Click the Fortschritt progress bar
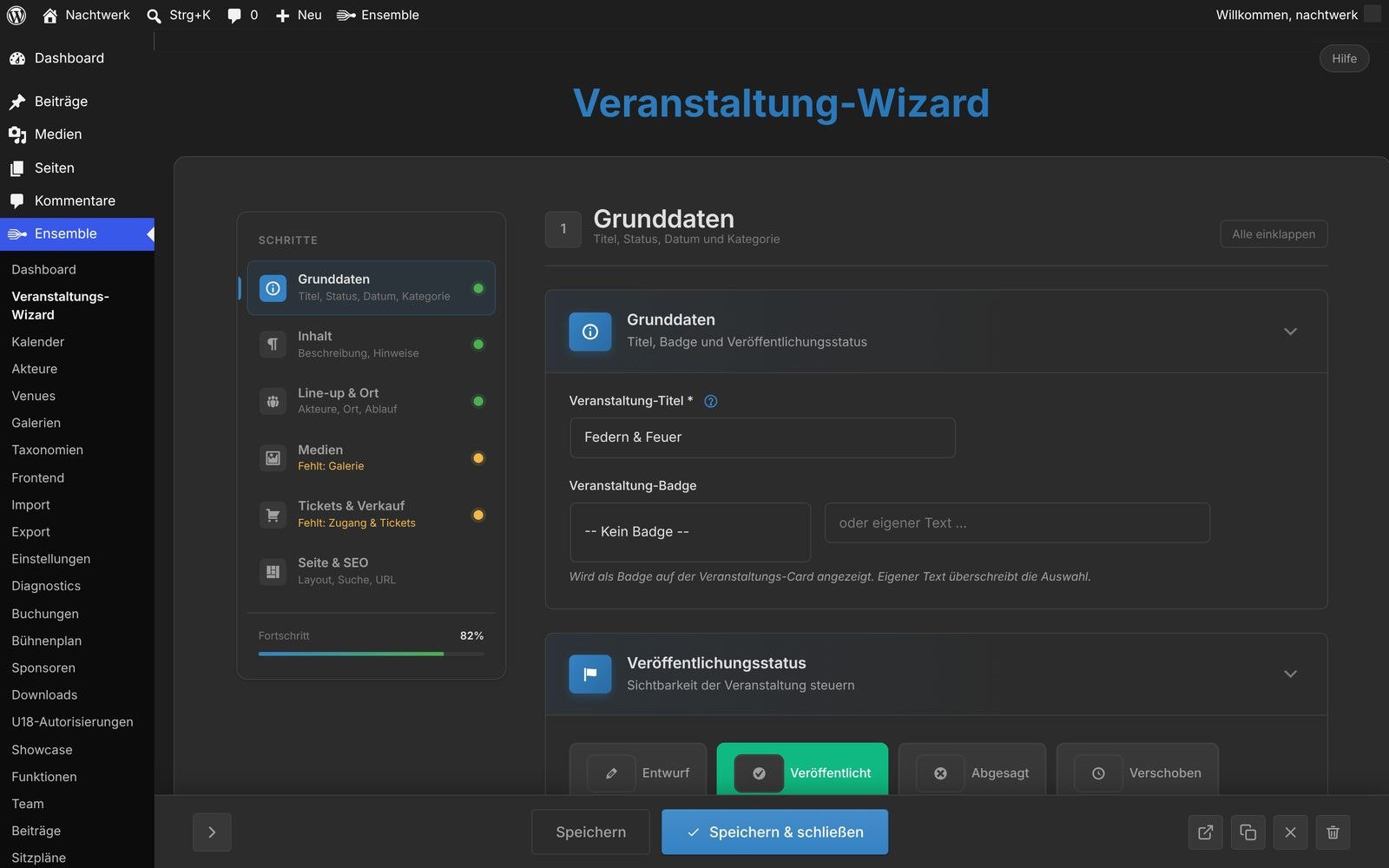The width and height of the screenshot is (1389, 868). [371, 654]
